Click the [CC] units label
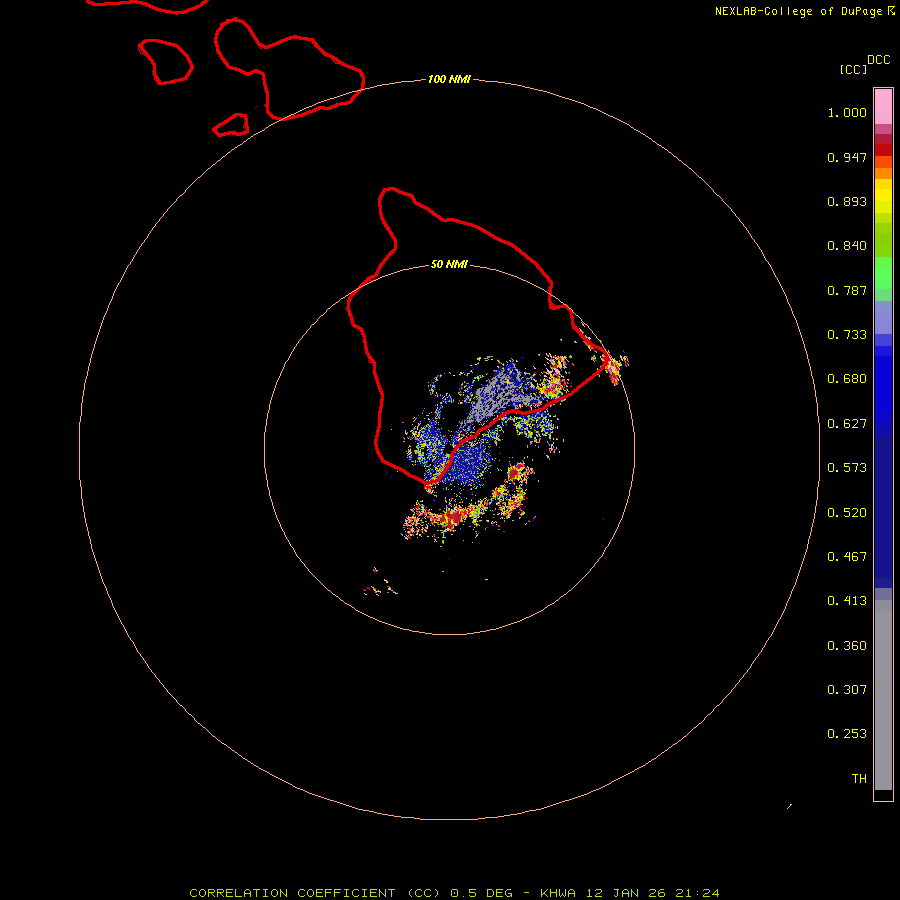This screenshot has width=900, height=900. pyautogui.click(x=853, y=69)
